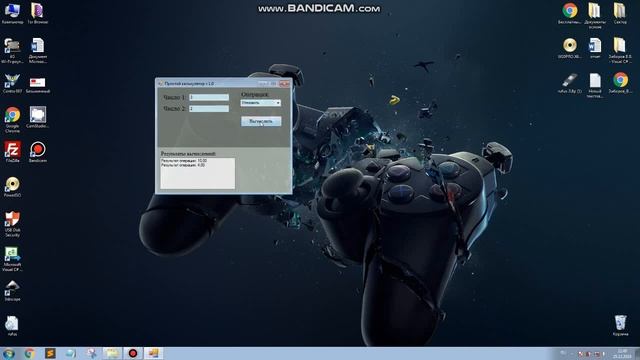
Task: Open the rufus USB drive icon at right
Action: (570, 83)
